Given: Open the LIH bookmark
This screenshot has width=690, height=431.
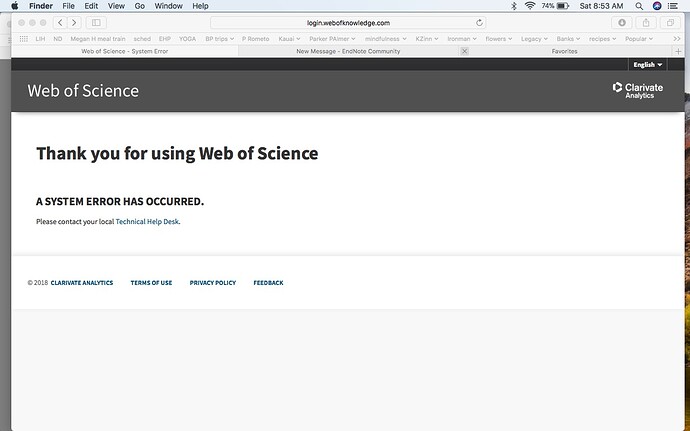Looking at the screenshot, I should pos(40,39).
